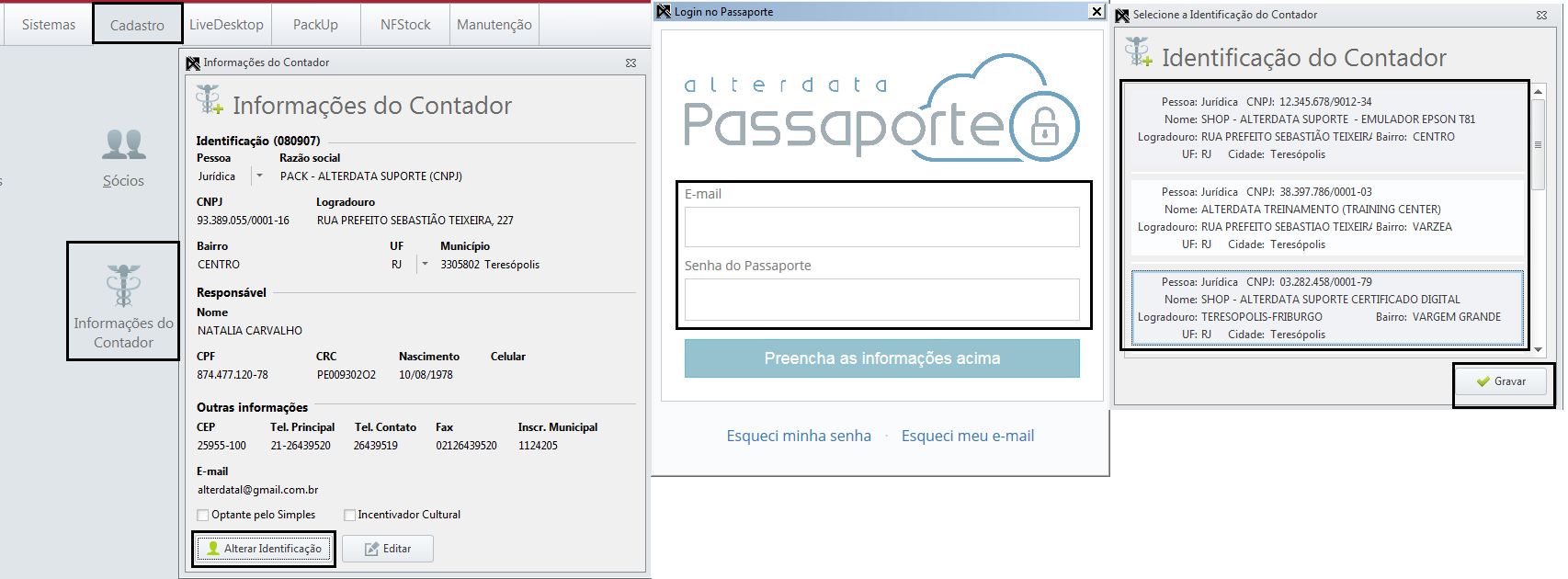Select contador with CNPJ 12.345.678/9012-34
1568x579 pixels.
click(x=1327, y=128)
